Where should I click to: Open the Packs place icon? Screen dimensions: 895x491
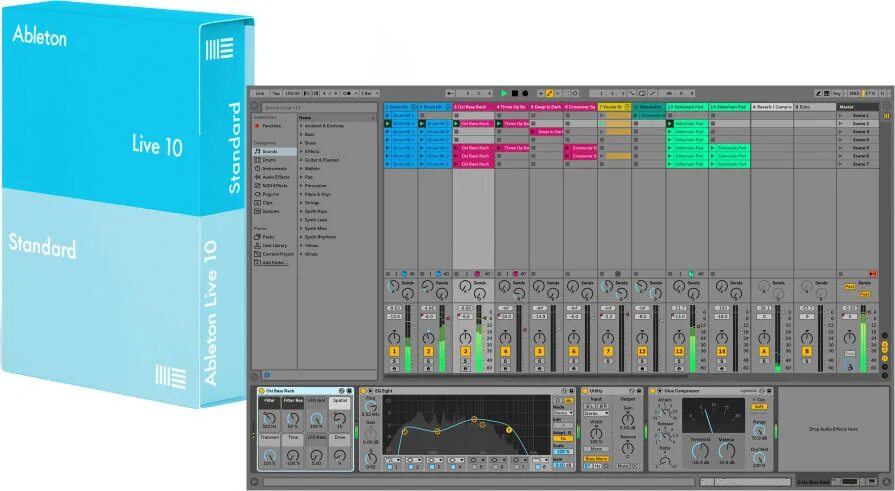pos(257,237)
